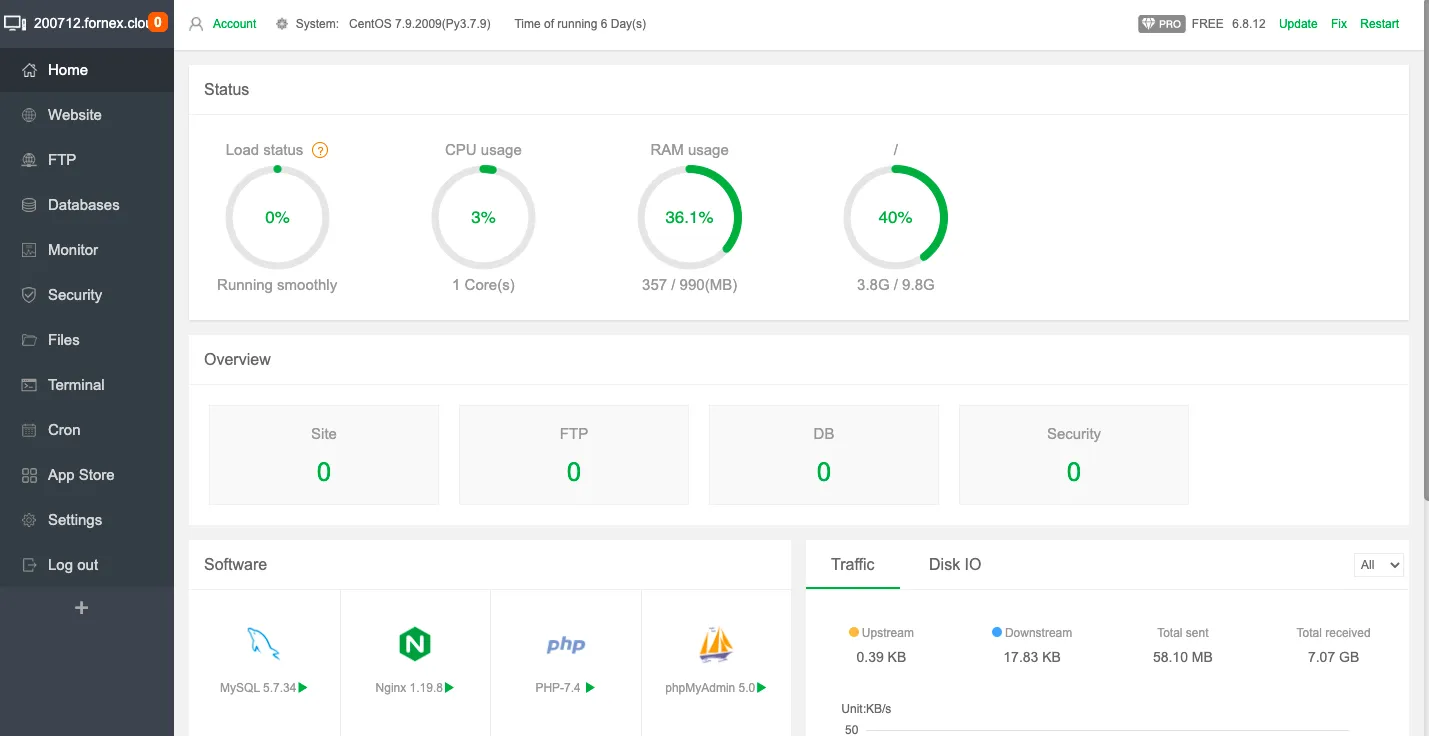Select the Traffic tab
This screenshot has width=1429, height=736.
coord(852,565)
